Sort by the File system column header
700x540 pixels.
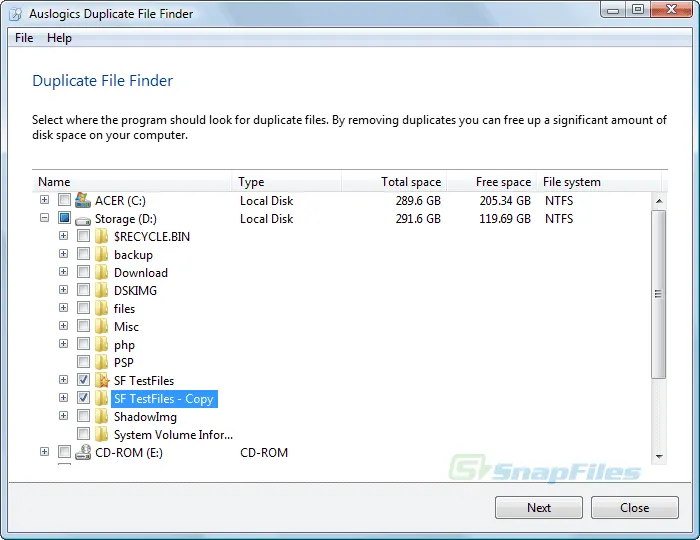coord(599,182)
